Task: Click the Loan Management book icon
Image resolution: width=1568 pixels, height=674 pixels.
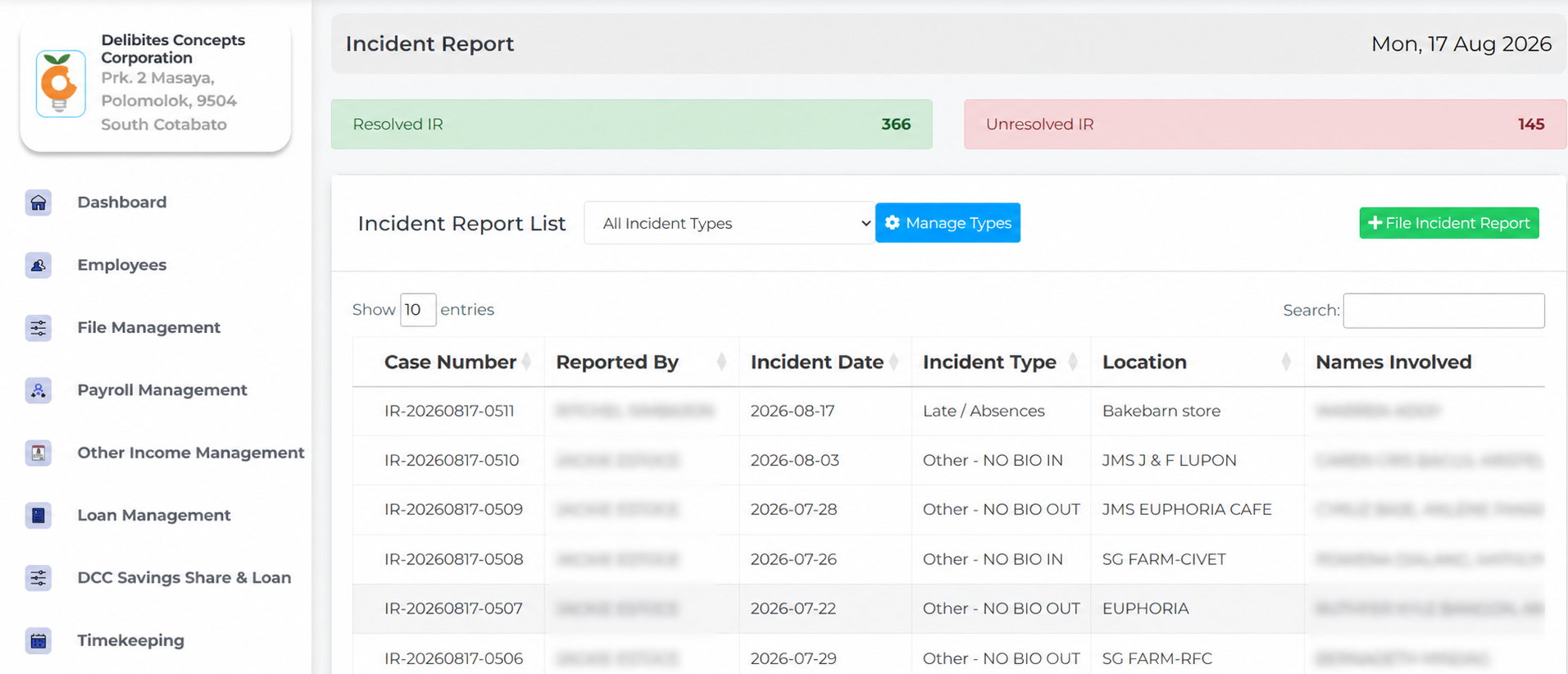Action: pos(39,515)
